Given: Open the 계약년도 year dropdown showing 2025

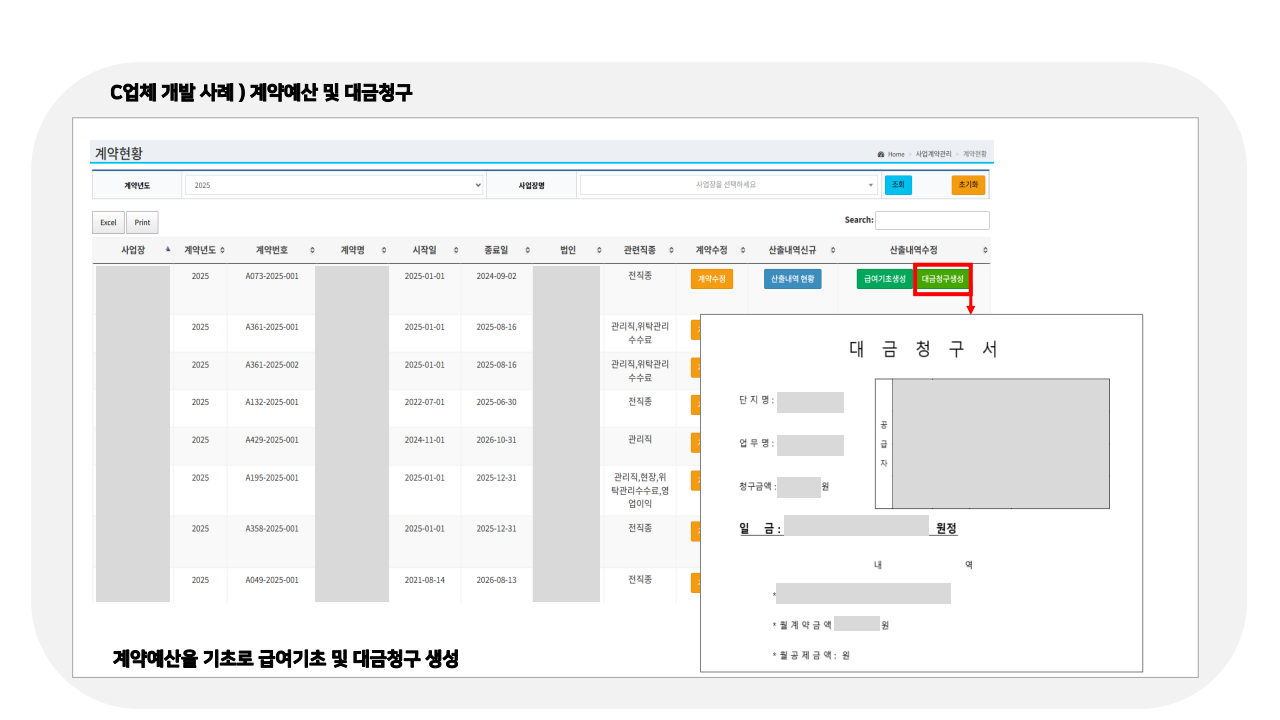Looking at the screenshot, I should point(330,184).
